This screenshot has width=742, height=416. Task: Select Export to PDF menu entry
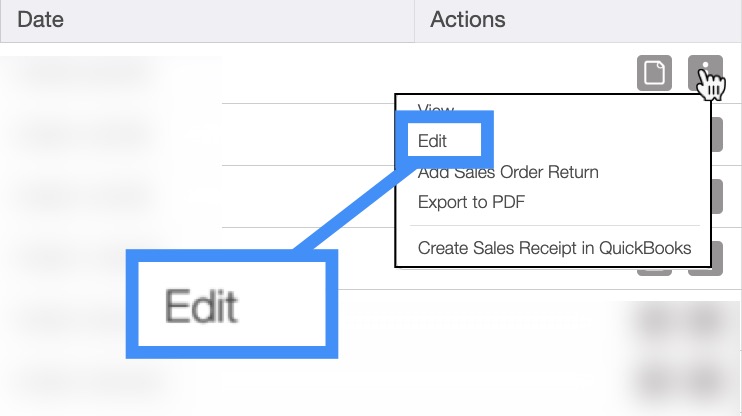coord(471,202)
